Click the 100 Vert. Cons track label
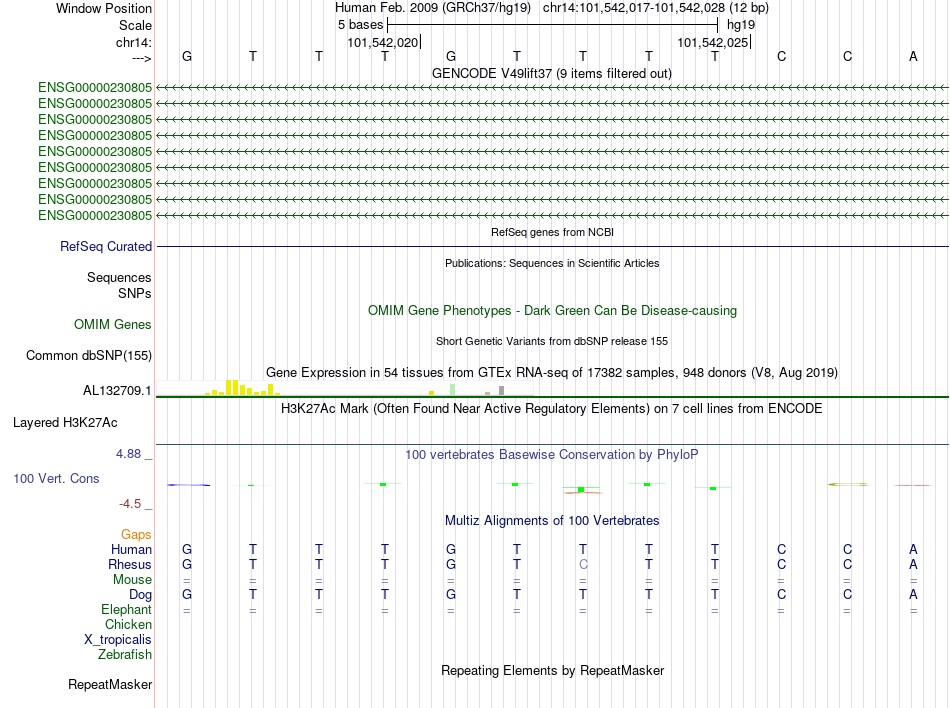Image resolution: width=950 pixels, height=708 pixels. [x=56, y=478]
